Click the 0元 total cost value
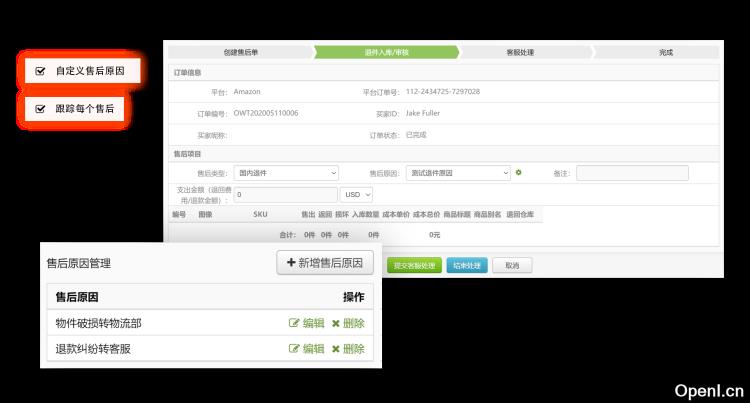750x403 pixels. [434, 235]
